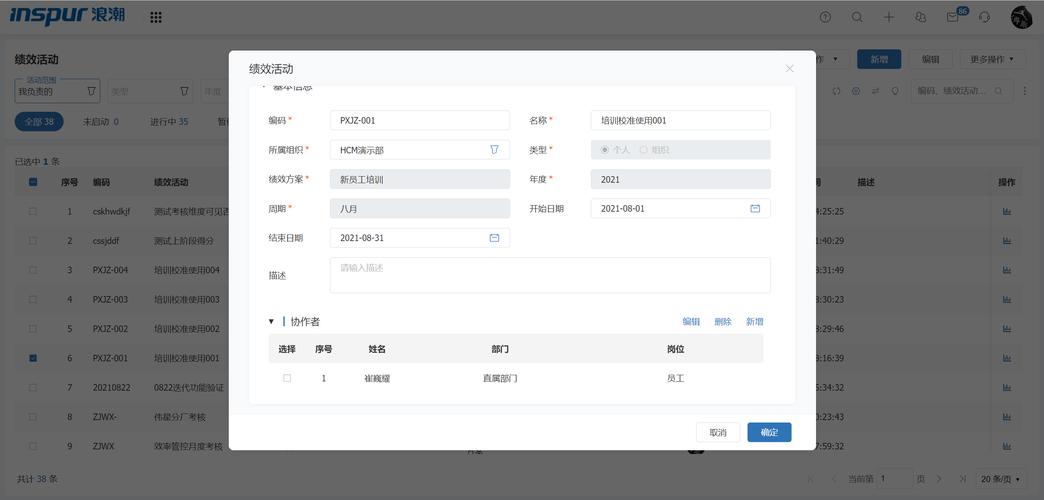The image size is (1044, 500).
Task: Open the nine-dot app launcher grid
Action: coord(156,17)
